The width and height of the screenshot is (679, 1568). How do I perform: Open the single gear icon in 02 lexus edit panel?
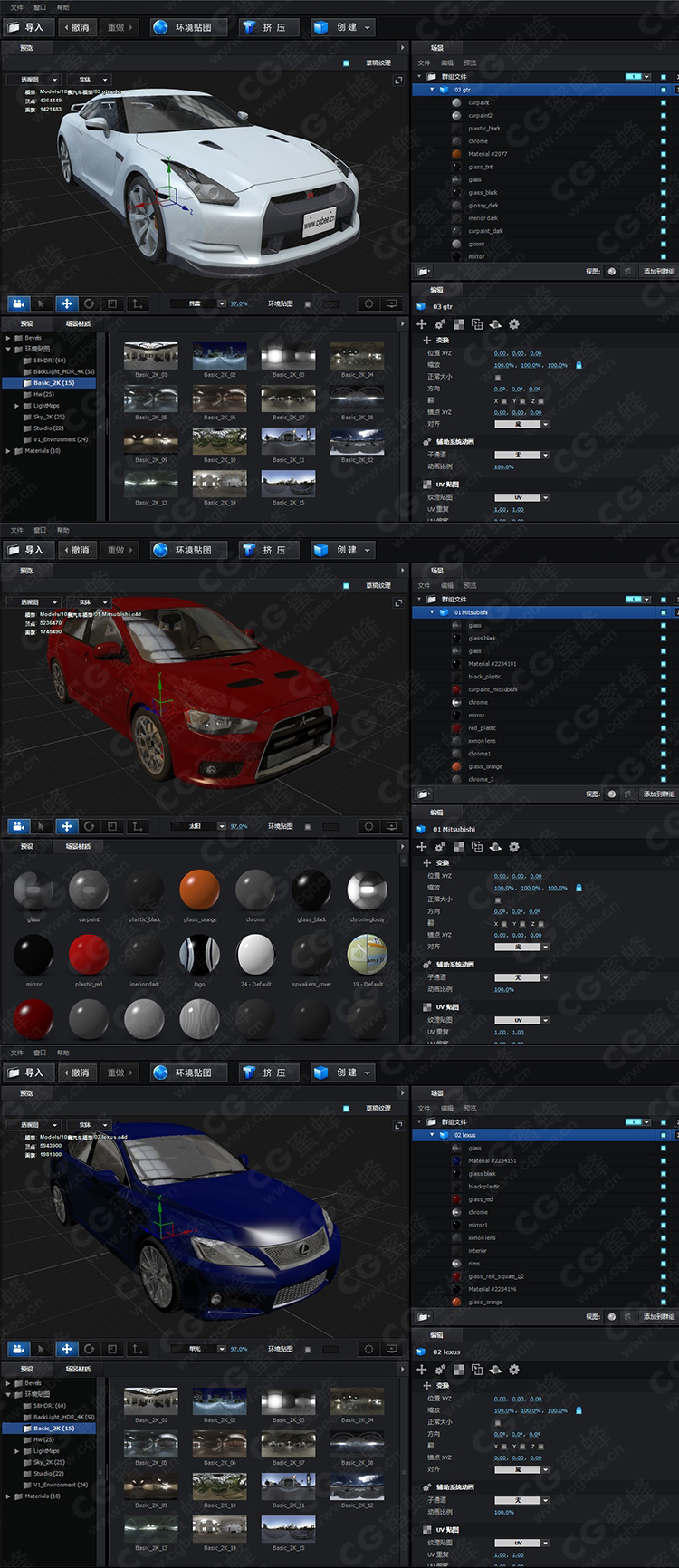tap(514, 1369)
